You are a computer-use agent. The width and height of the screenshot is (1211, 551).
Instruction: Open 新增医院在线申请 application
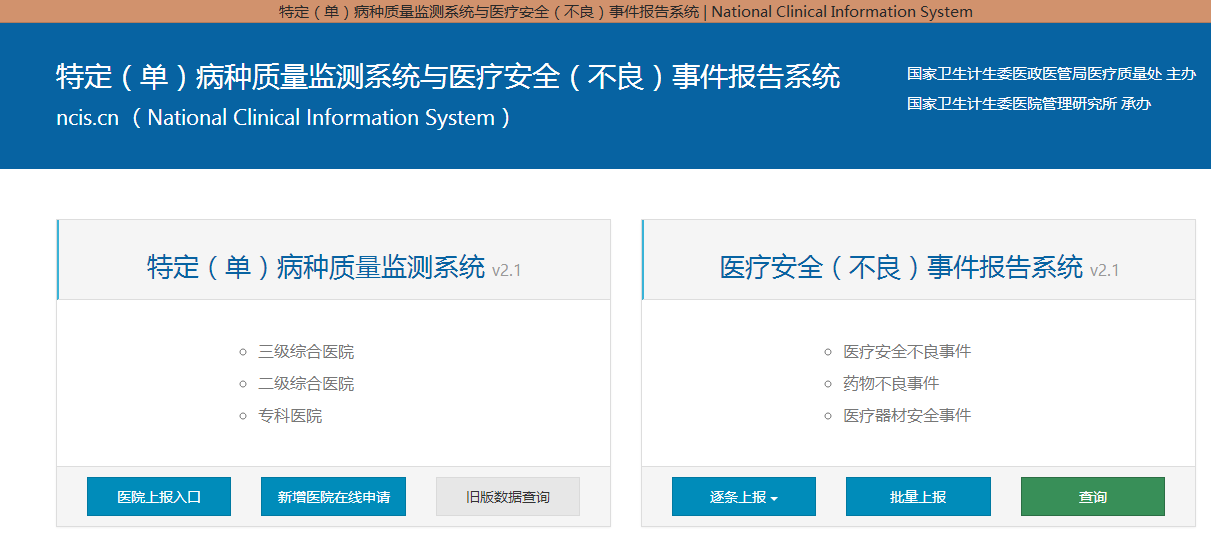[333, 497]
